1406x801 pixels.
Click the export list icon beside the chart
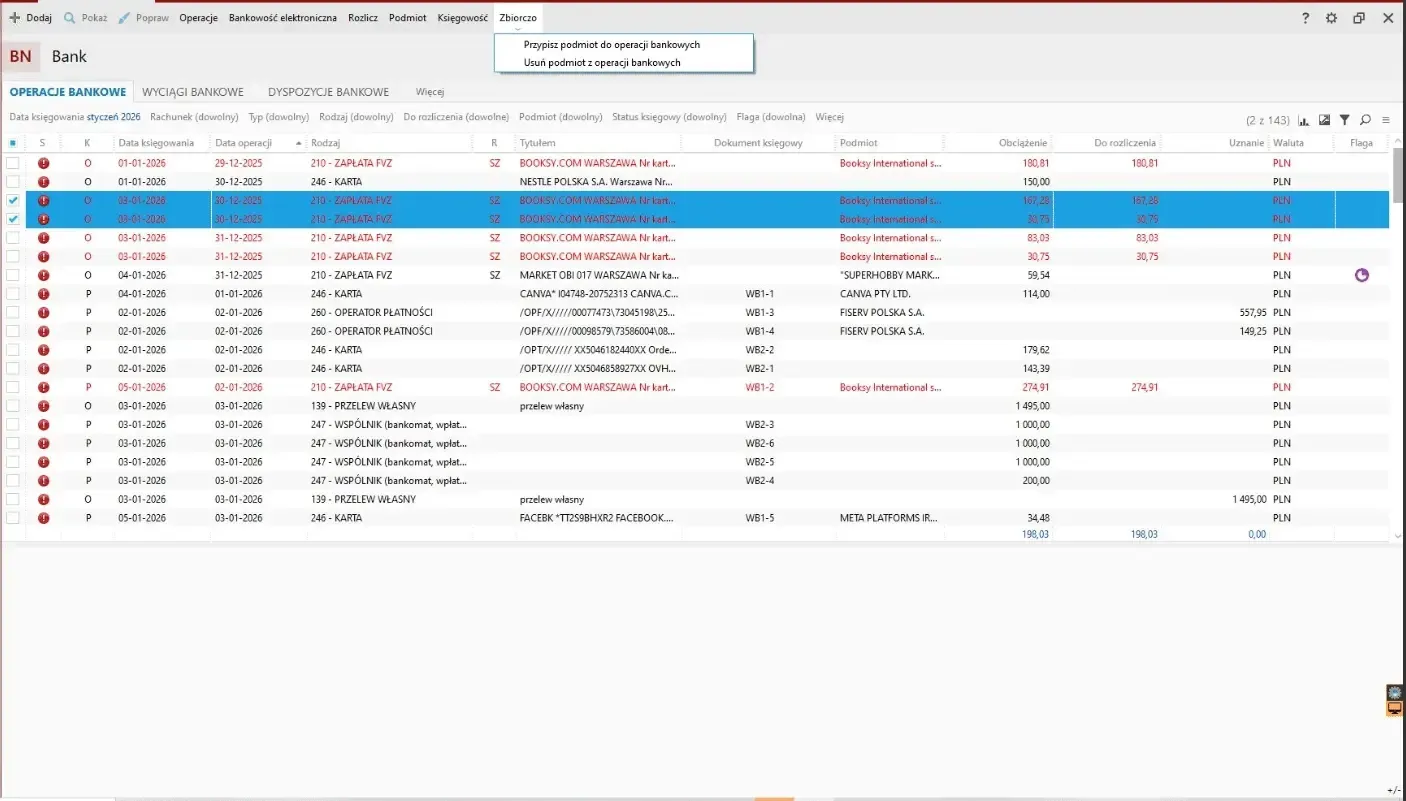[1324, 120]
